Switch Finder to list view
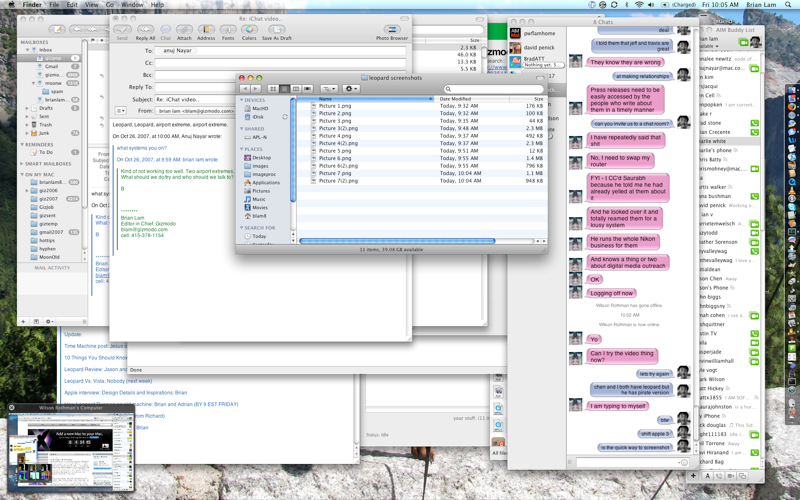This screenshot has width=800, height=500. point(285,89)
